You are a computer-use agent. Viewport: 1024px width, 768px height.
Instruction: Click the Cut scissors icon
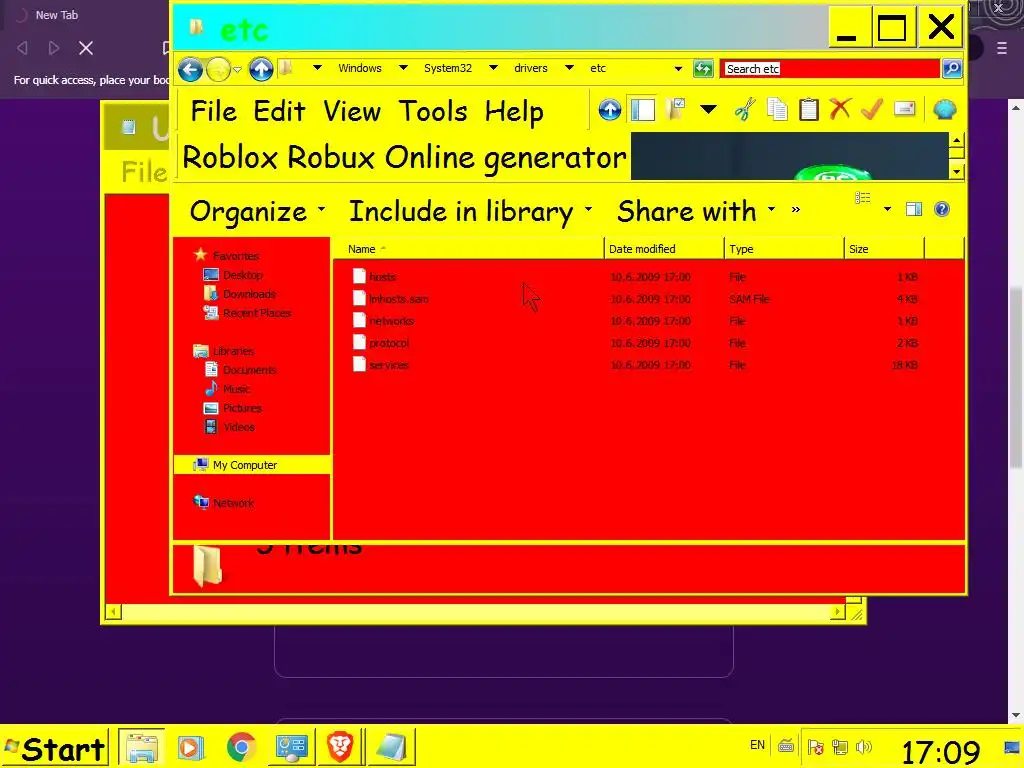pos(744,110)
